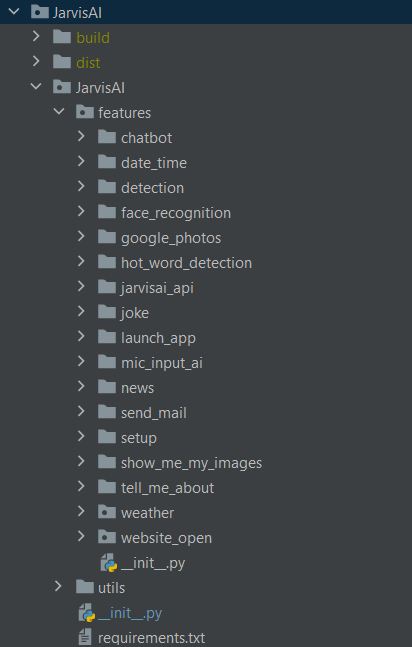Expand the hot_word_detection folder
The height and width of the screenshot is (647, 412).
[x=81, y=262]
